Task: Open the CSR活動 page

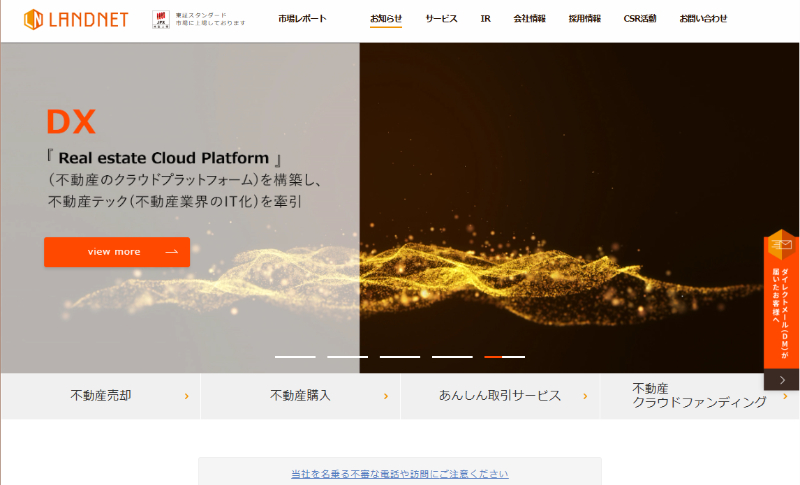Action: click(x=640, y=19)
